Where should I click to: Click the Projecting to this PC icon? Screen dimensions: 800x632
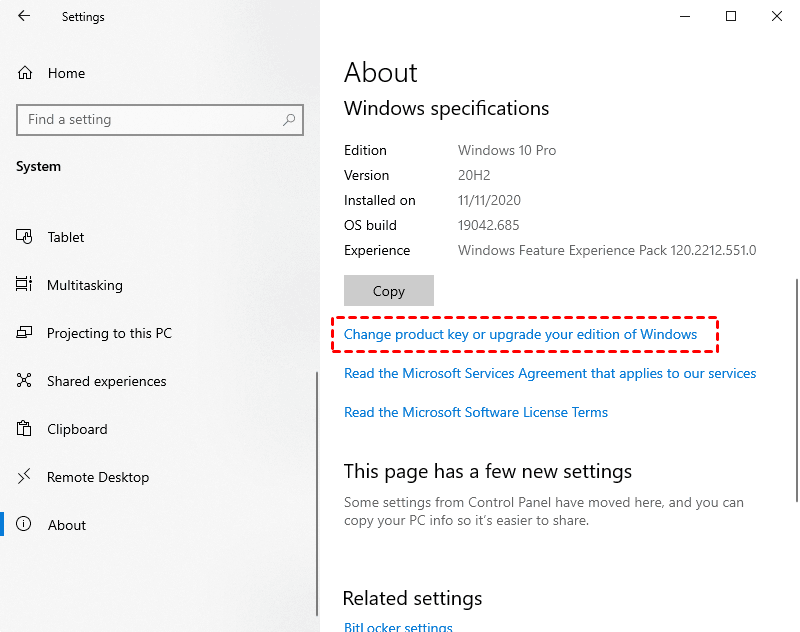(24, 333)
